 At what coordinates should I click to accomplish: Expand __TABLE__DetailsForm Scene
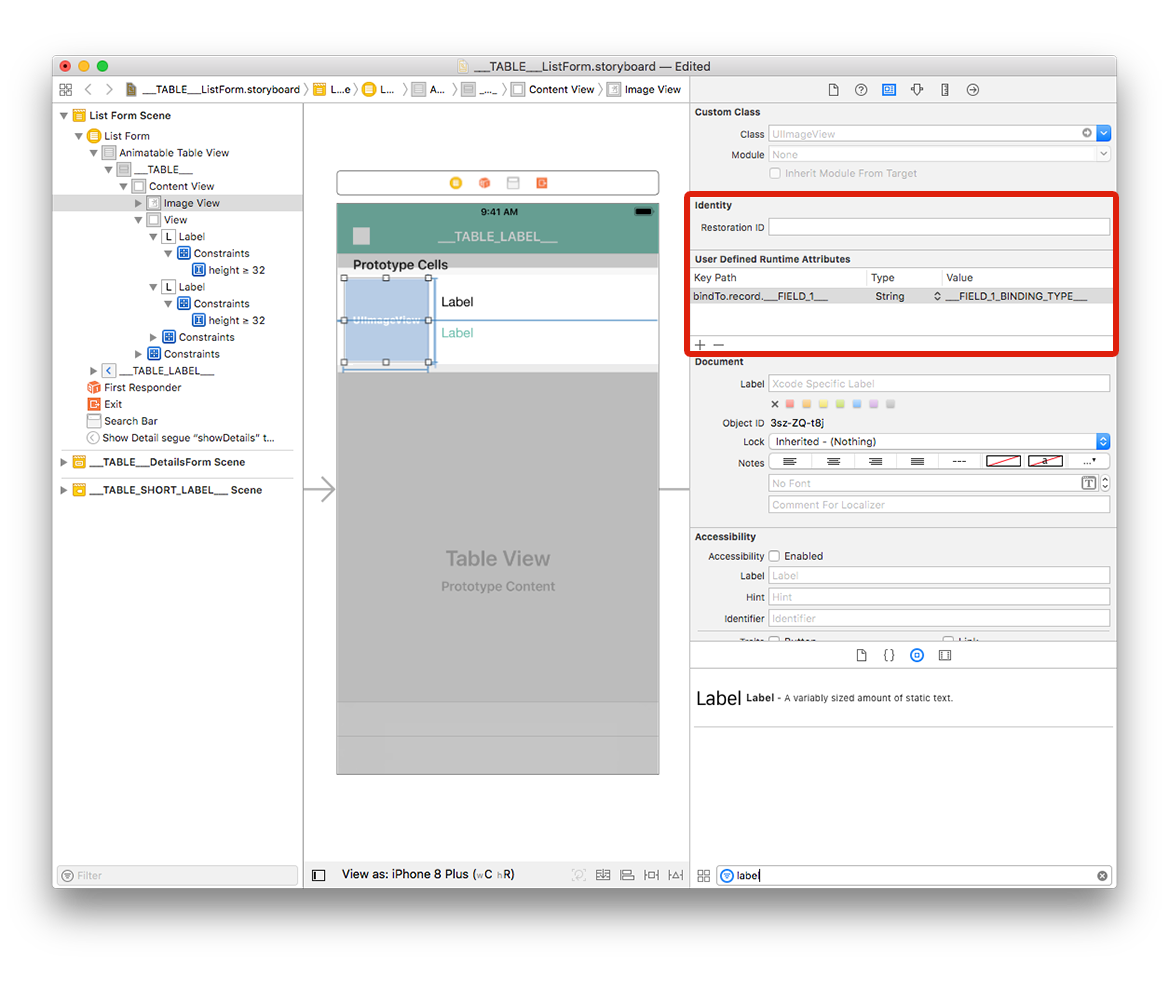click(64, 462)
